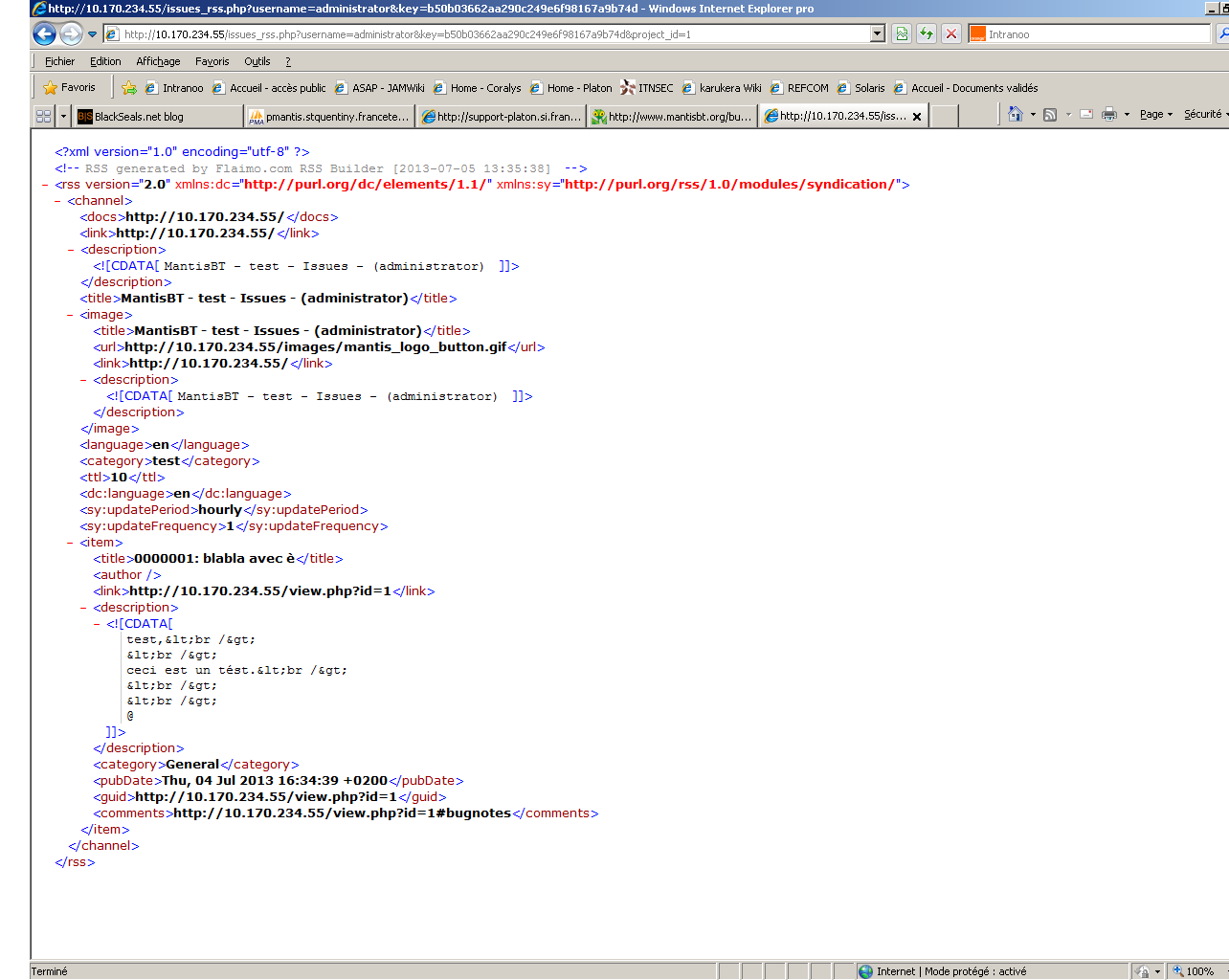The height and width of the screenshot is (980, 1229).
Task: Open the Favoris favorites button
Action: [69, 88]
